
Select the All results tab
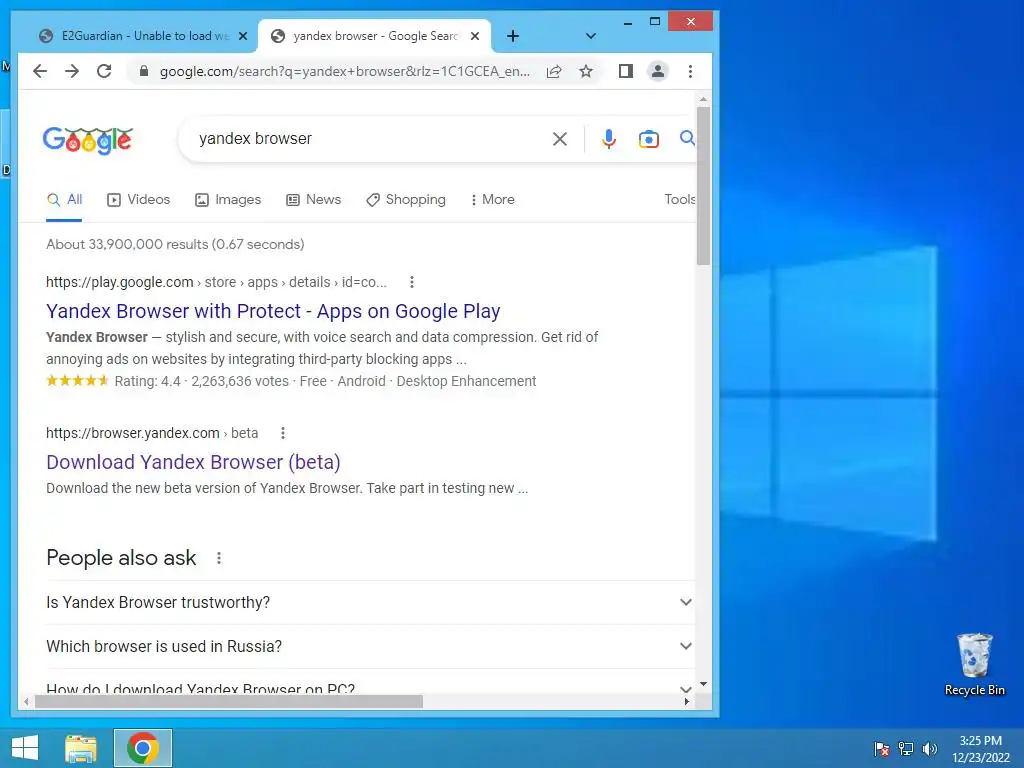click(65, 200)
